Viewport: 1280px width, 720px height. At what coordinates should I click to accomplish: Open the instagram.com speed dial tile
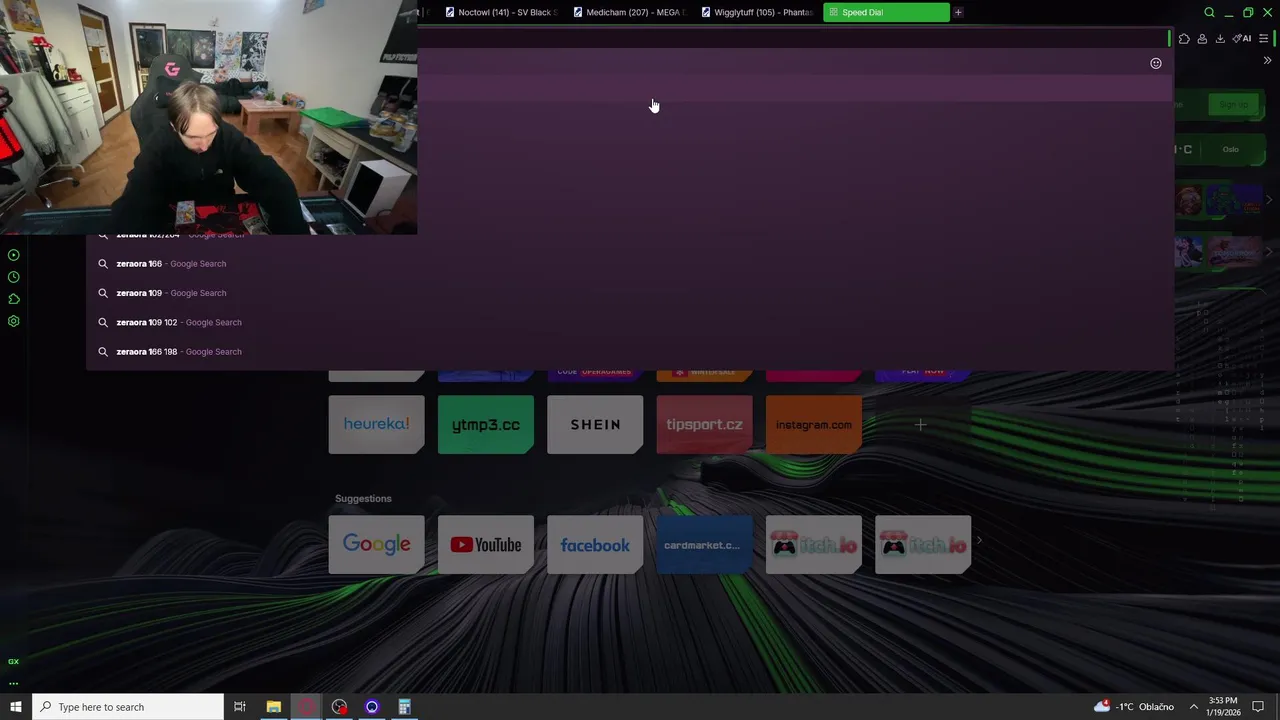pos(813,424)
